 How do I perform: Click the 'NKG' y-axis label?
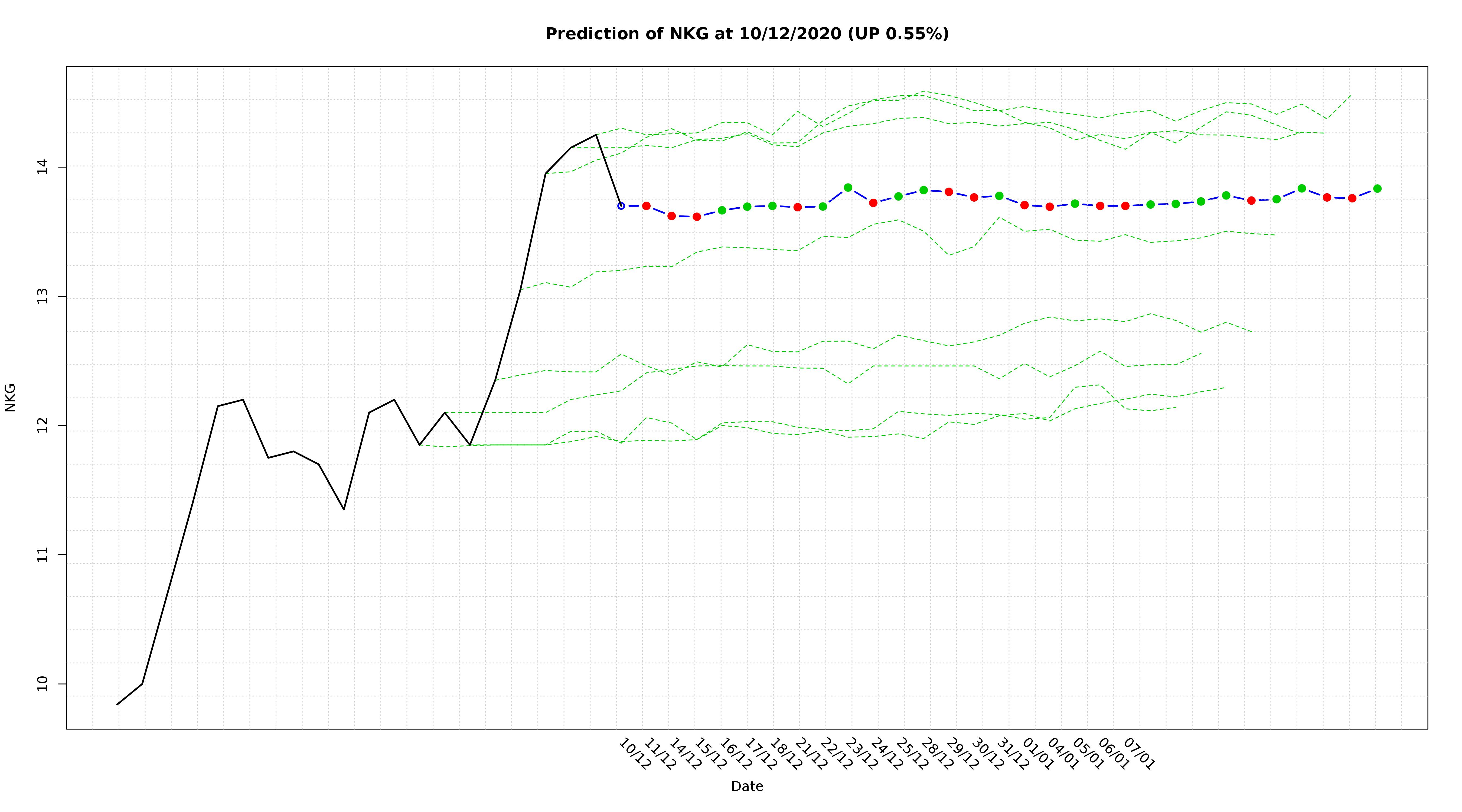click(x=10, y=398)
